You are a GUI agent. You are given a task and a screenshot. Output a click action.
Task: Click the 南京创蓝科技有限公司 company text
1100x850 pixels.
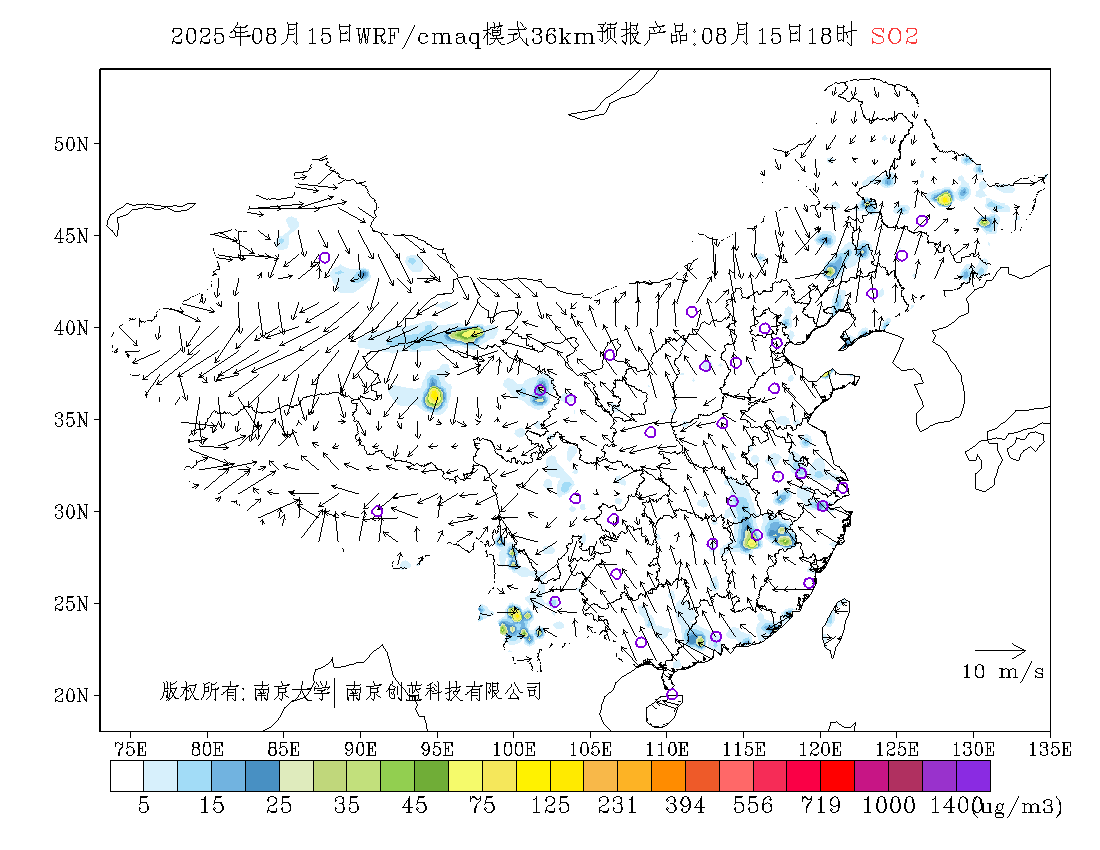click(x=444, y=692)
